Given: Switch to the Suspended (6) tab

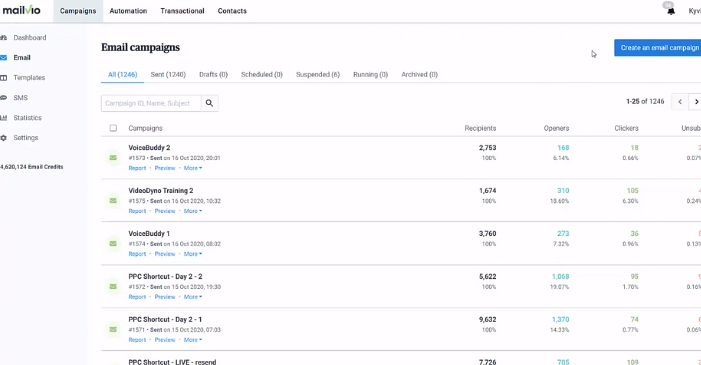Looking at the screenshot, I should point(318,75).
